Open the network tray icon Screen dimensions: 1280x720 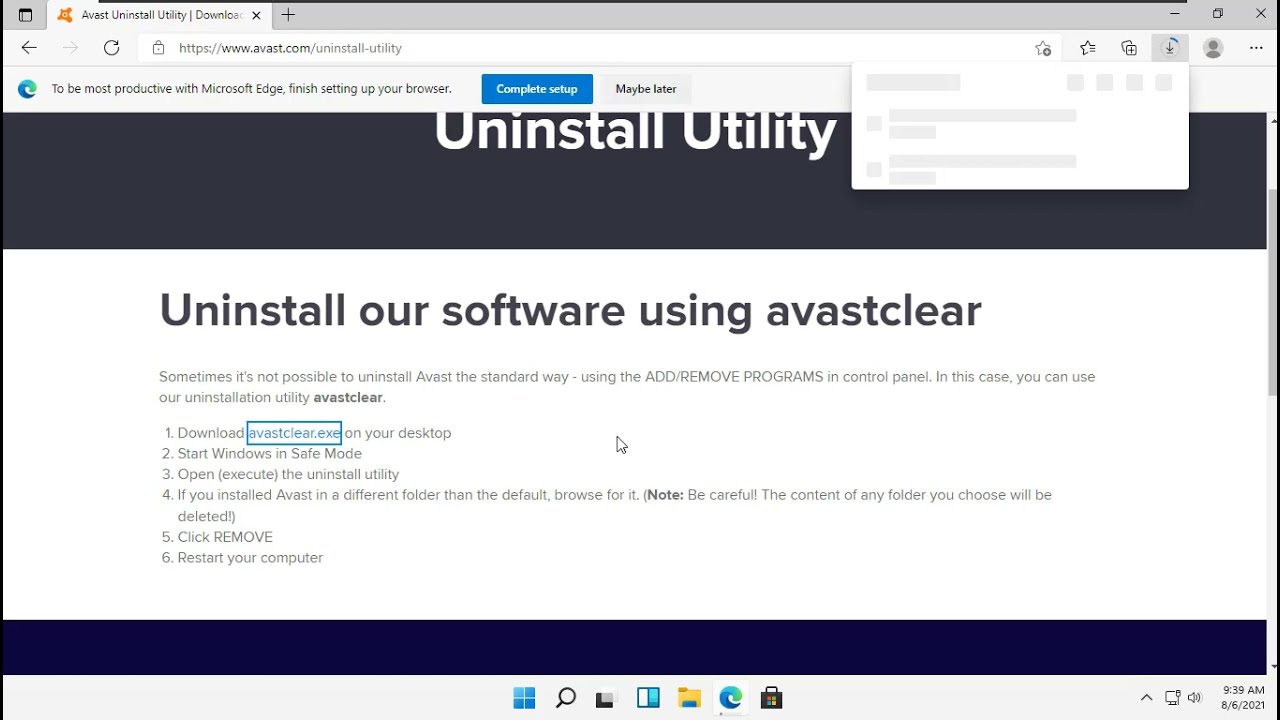coord(1173,698)
